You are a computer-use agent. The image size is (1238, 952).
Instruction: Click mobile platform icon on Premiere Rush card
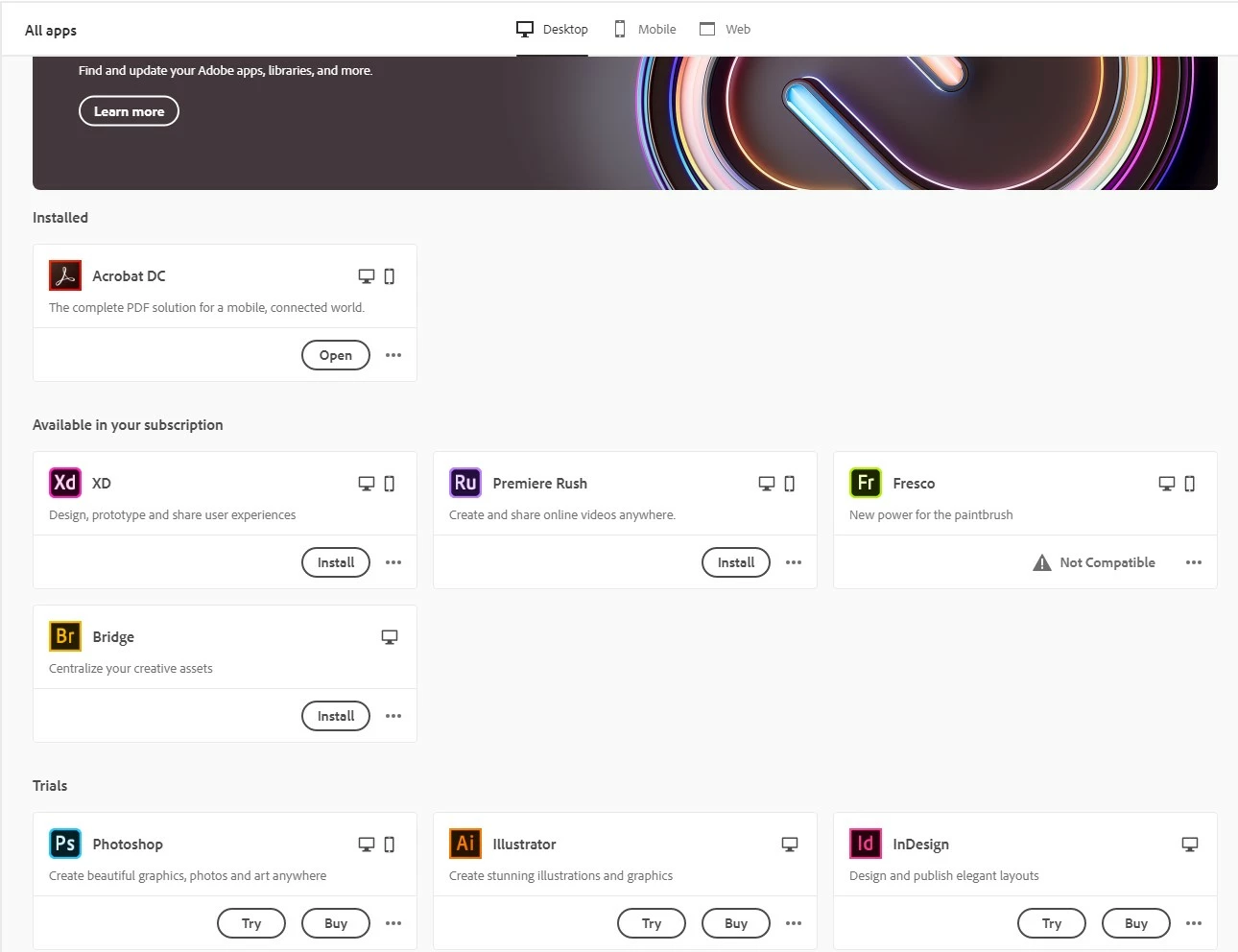click(790, 484)
